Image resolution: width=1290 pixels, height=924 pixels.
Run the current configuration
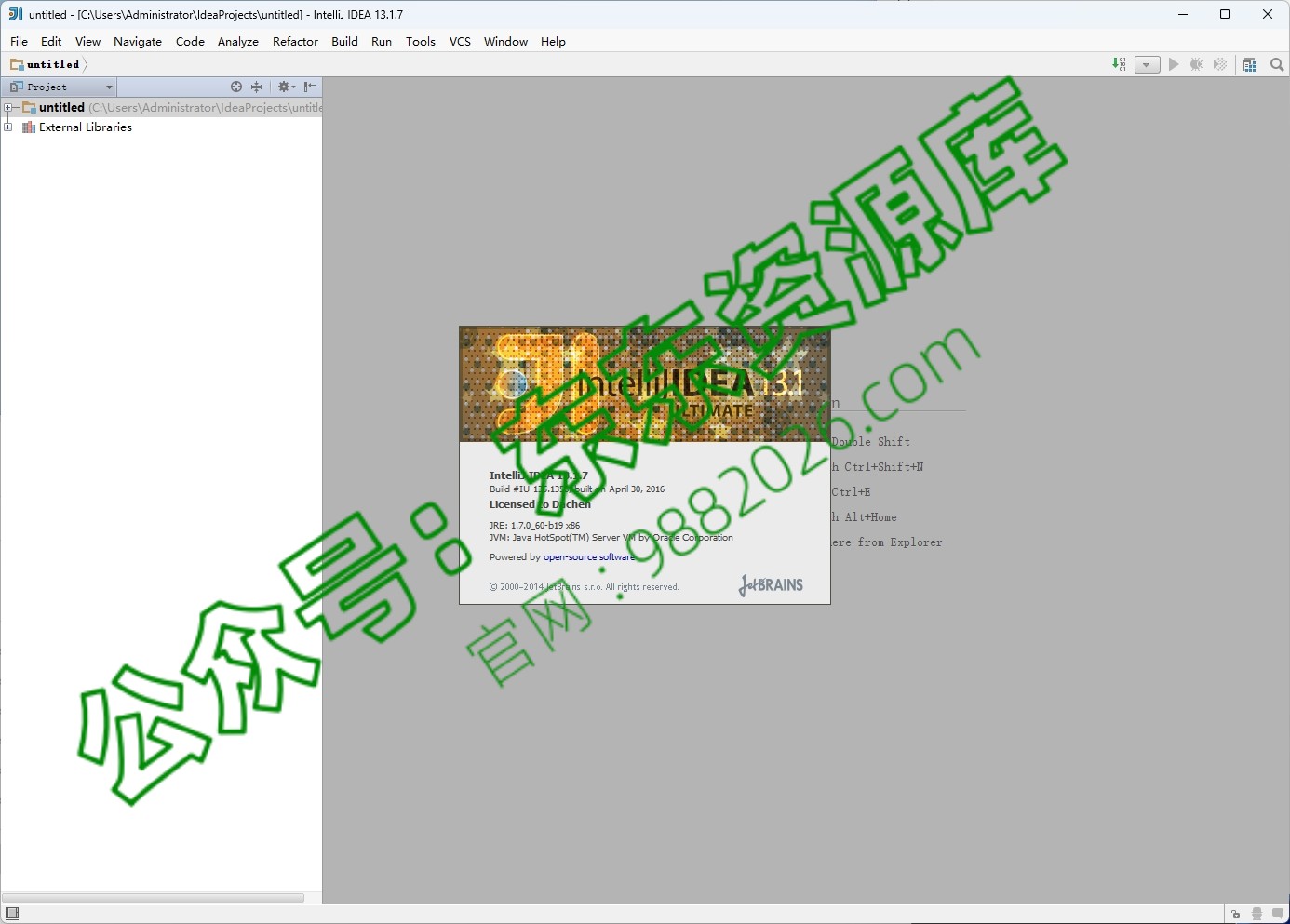[x=1174, y=64]
